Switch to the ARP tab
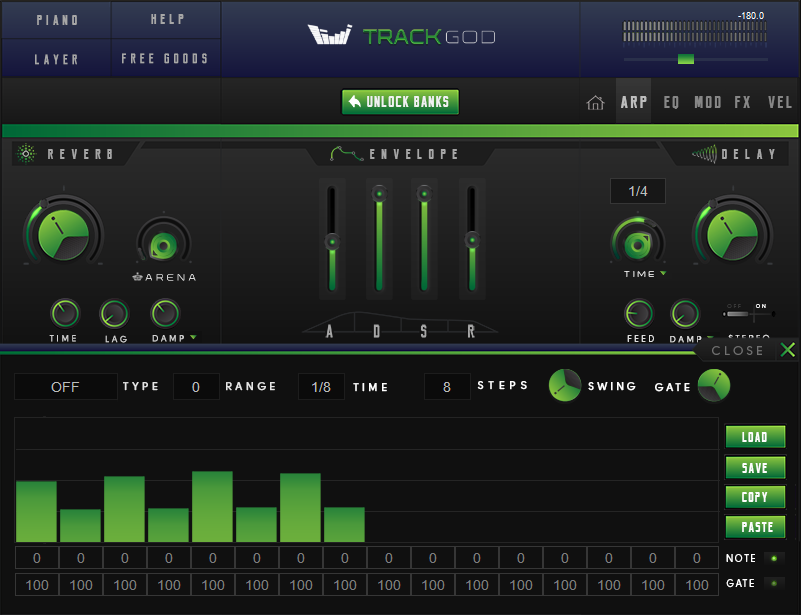Viewport: 801px width, 615px height. pyautogui.click(x=633, y=102)
